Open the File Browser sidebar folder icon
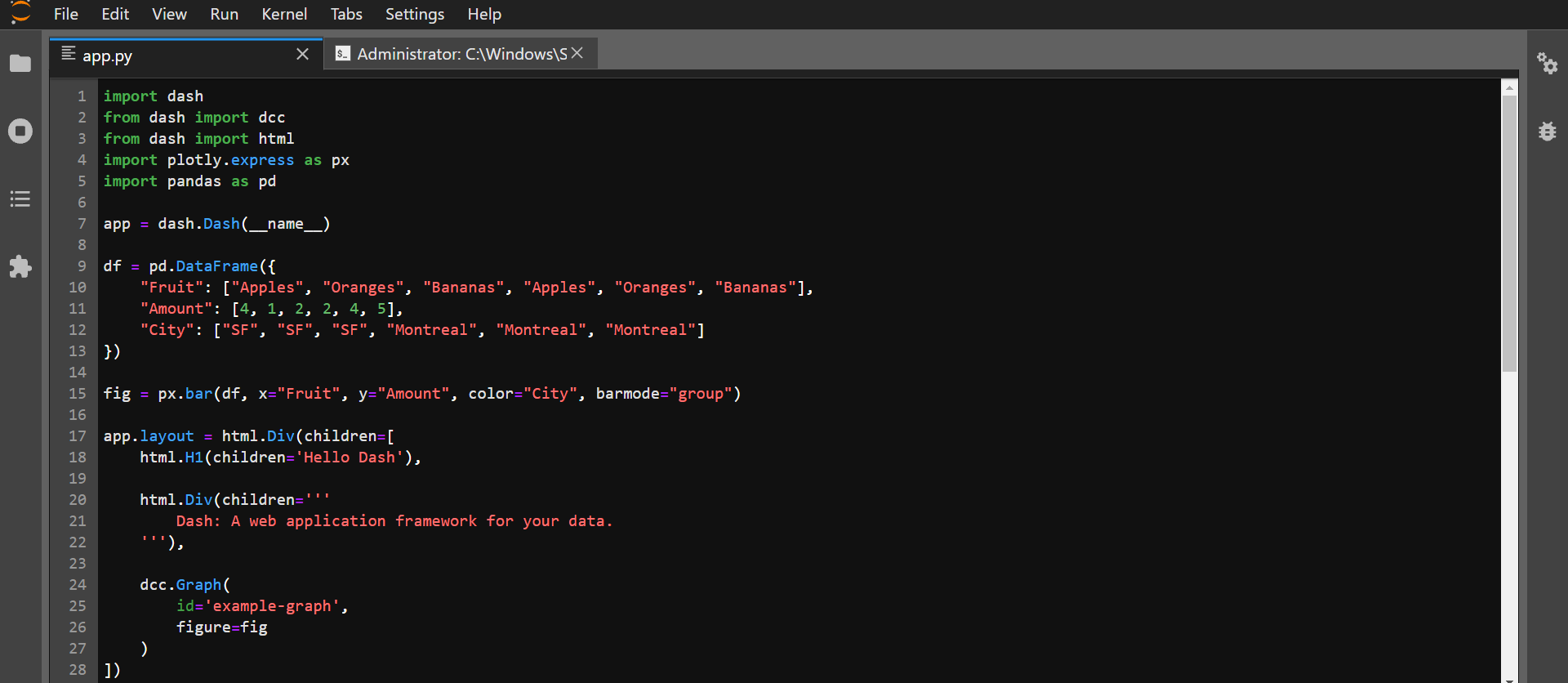 (x=20, y=64)
